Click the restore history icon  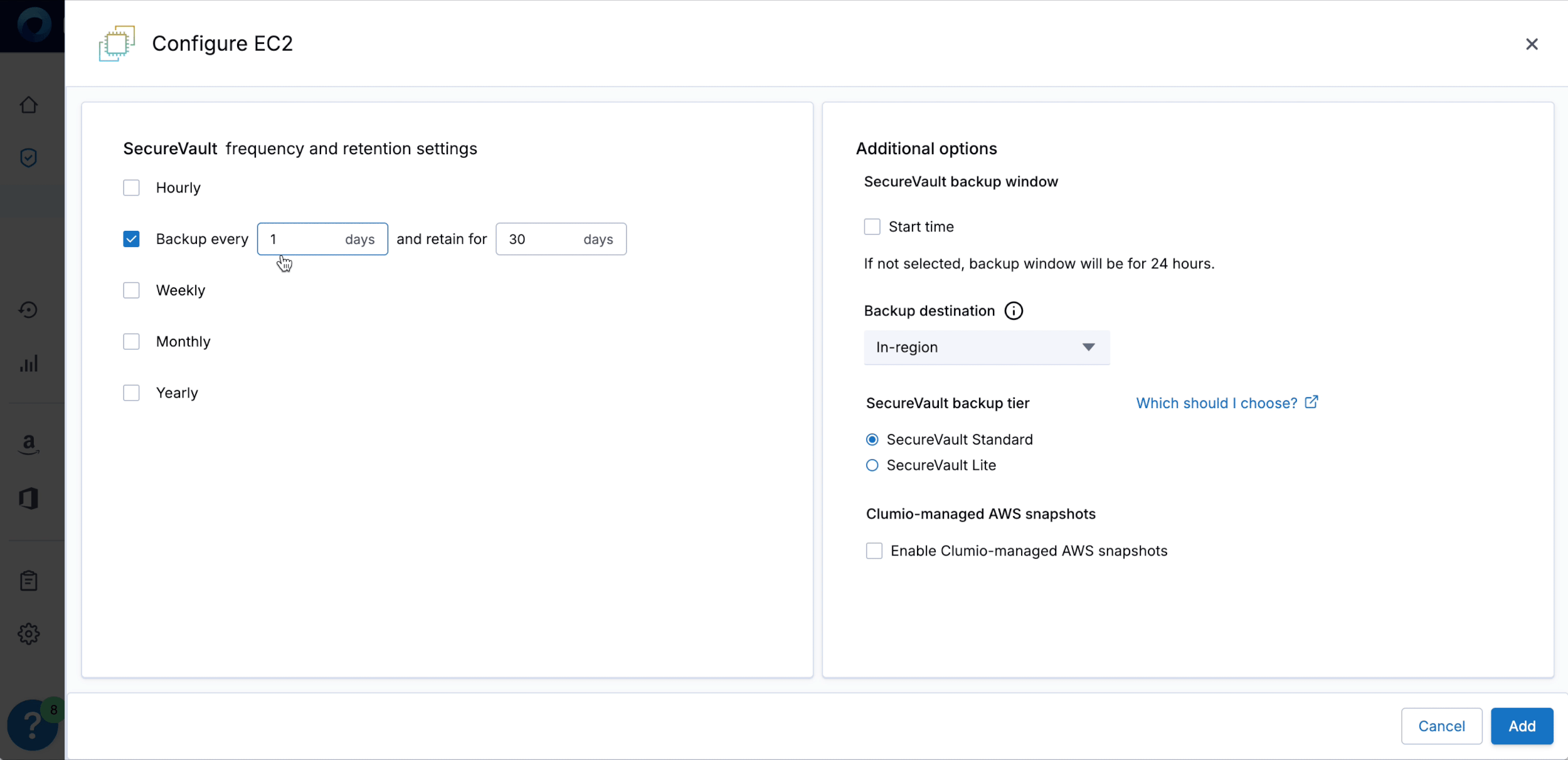point(29,310)
